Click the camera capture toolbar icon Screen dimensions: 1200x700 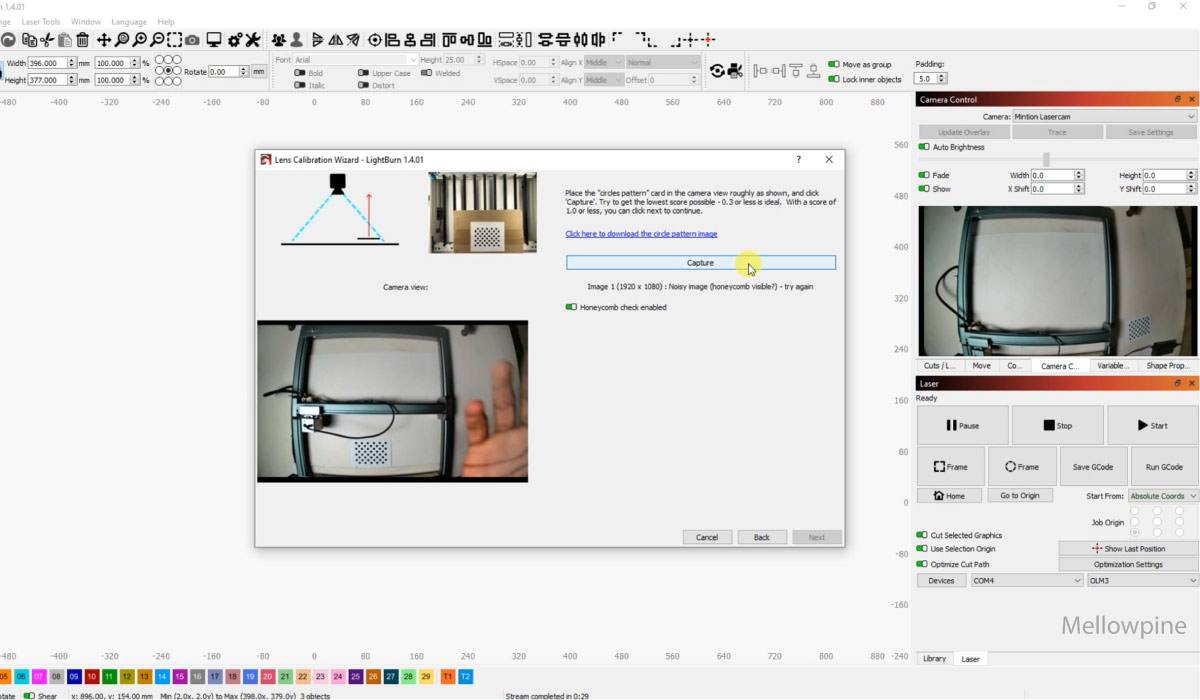point(192,40)
